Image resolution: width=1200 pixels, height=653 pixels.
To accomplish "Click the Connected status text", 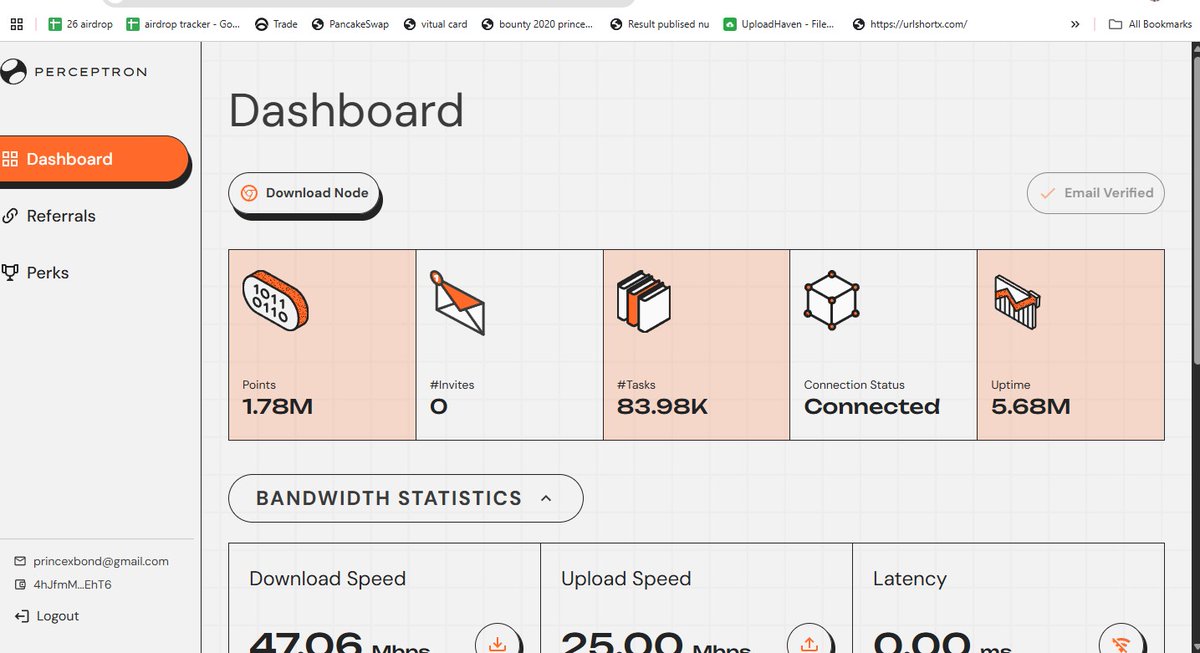I will [x=872, y=407].
